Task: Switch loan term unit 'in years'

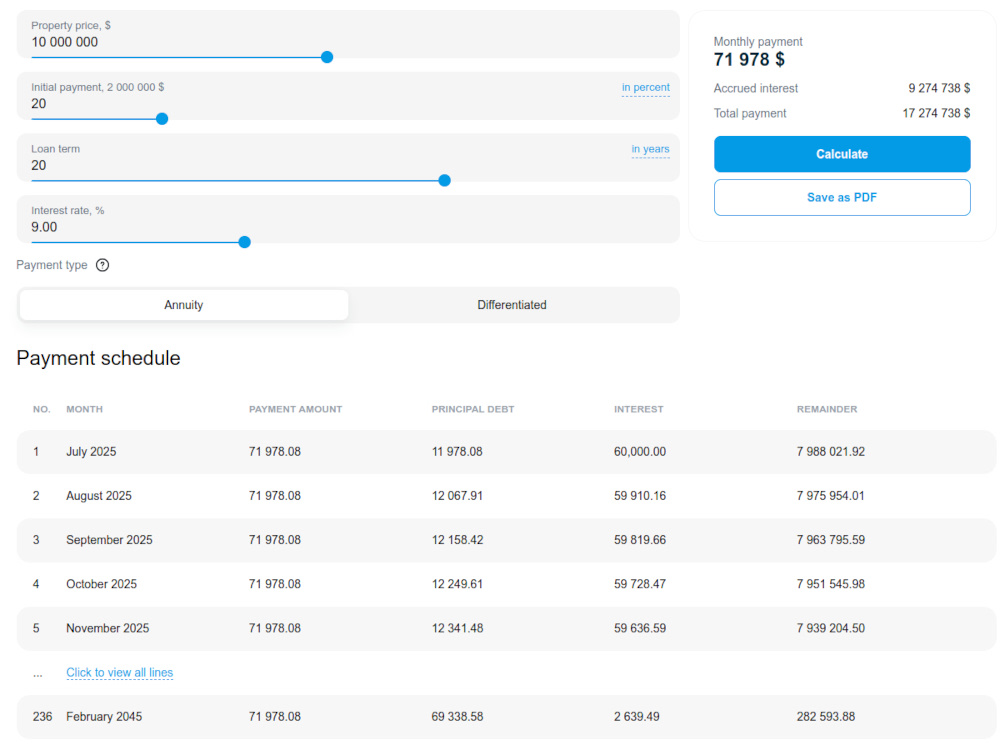Action: pyautogui.click(x=650, y=149)
